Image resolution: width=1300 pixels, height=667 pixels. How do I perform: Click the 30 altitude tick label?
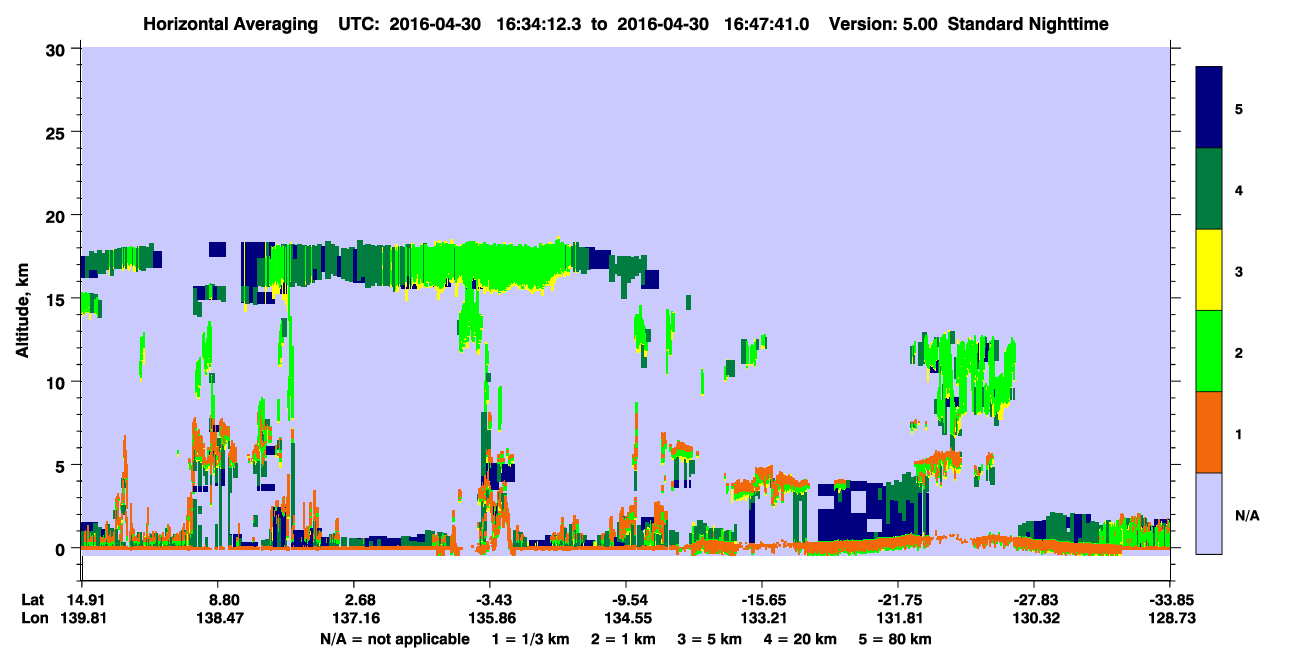tap(58, 49)
